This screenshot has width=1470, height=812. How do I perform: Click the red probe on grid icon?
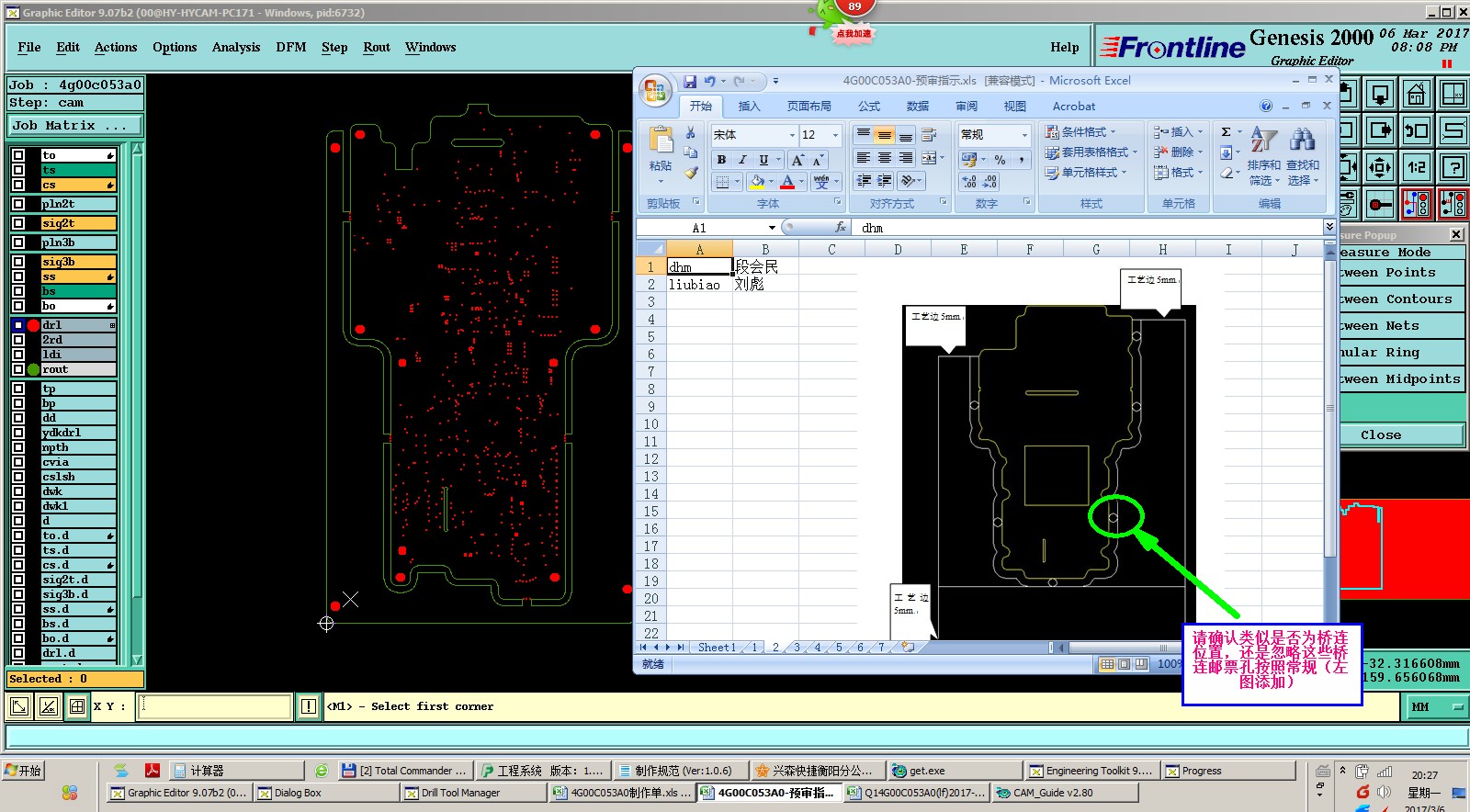coord(1379,205)
